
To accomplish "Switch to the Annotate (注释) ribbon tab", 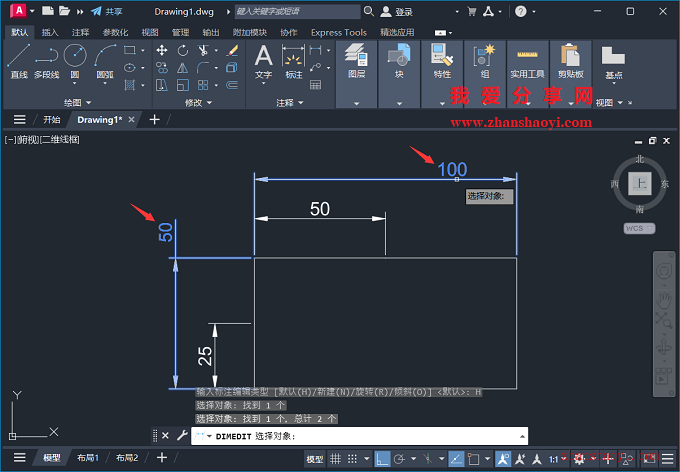I will 80,33.
